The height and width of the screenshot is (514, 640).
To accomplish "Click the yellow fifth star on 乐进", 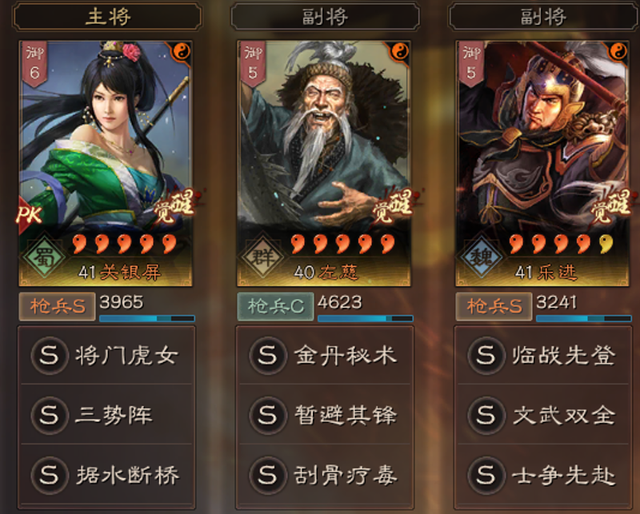I will pos(607,244).
